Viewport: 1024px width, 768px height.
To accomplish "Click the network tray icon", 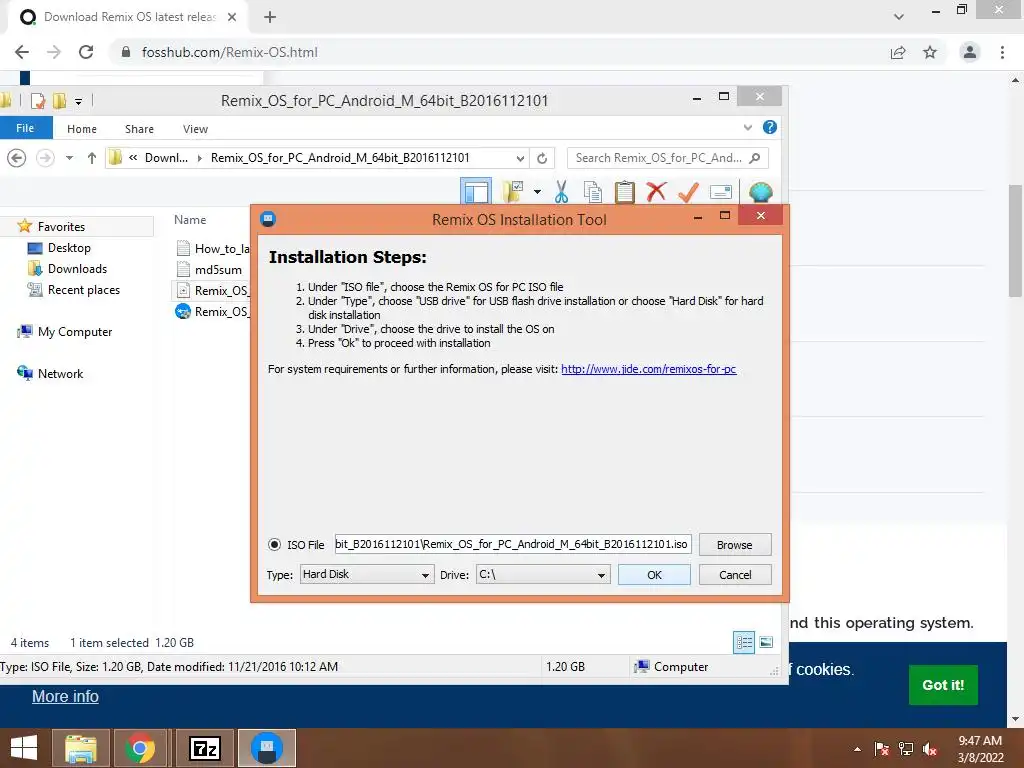I will tap(906, 749).
